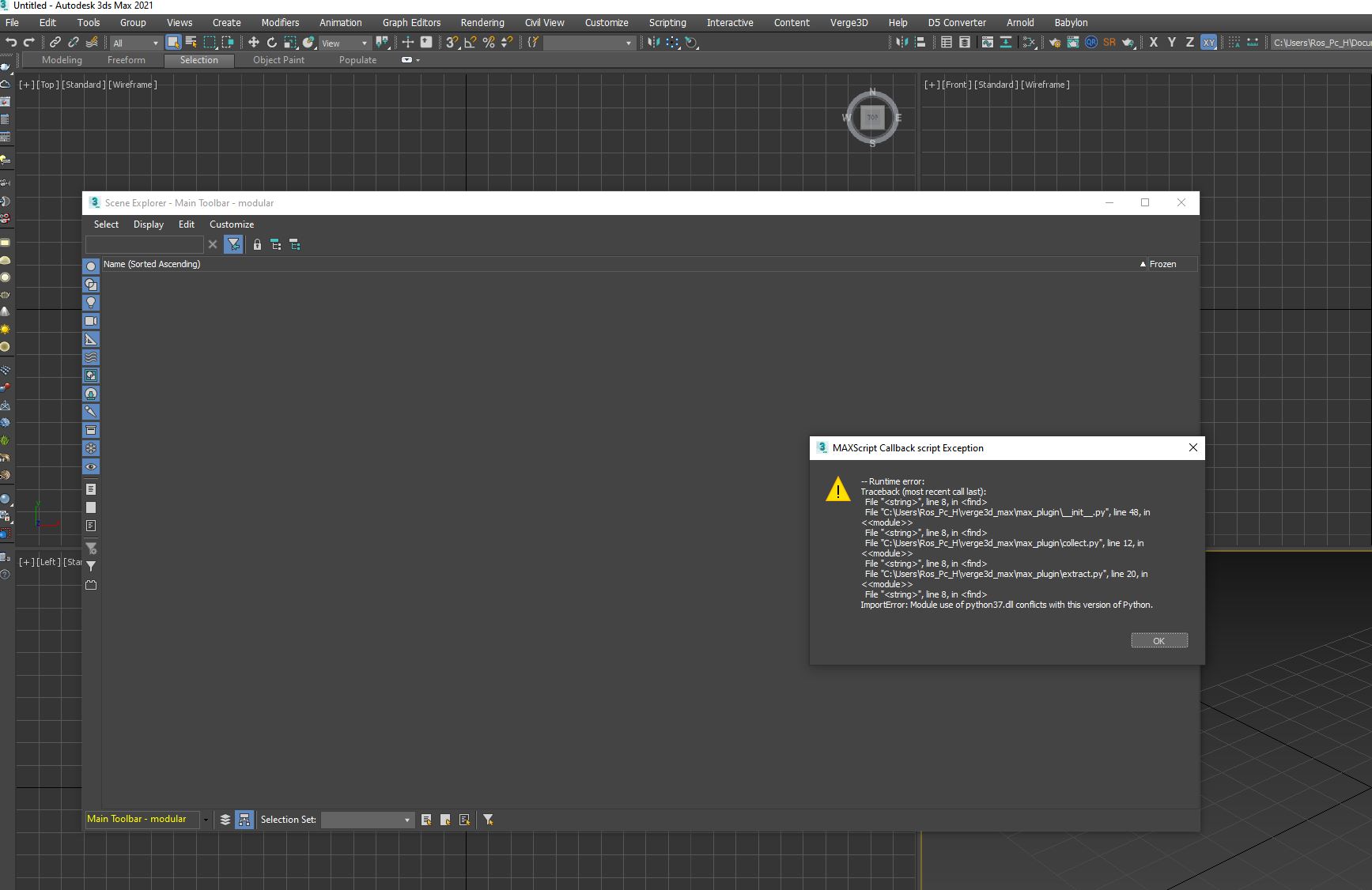Open 'Main Toolbar - modular' explorer dropdown arrow

[x=206, y=820]
